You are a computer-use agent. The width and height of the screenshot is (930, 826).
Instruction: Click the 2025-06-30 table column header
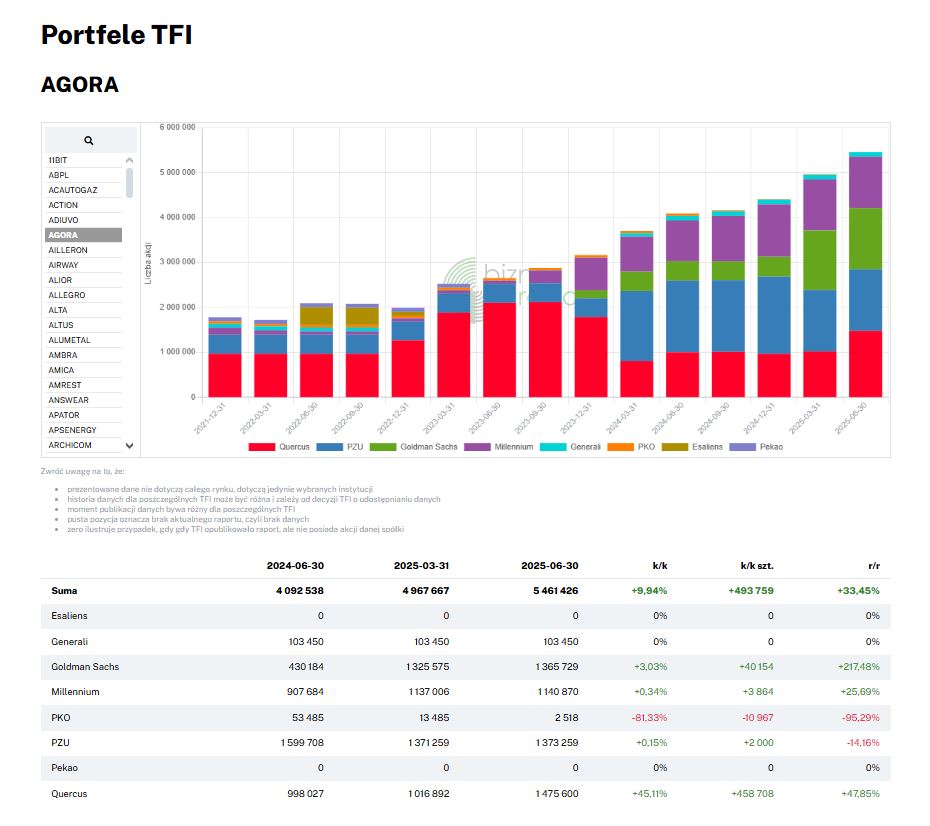550,566
